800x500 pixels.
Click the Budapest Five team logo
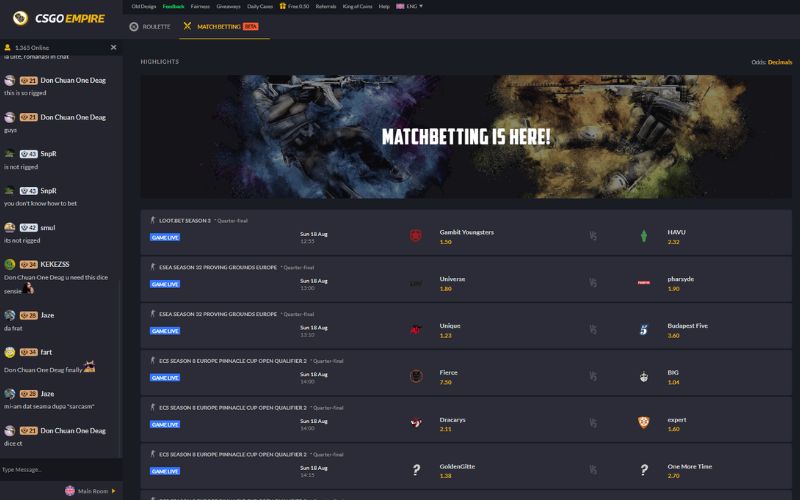pos(644,330)
